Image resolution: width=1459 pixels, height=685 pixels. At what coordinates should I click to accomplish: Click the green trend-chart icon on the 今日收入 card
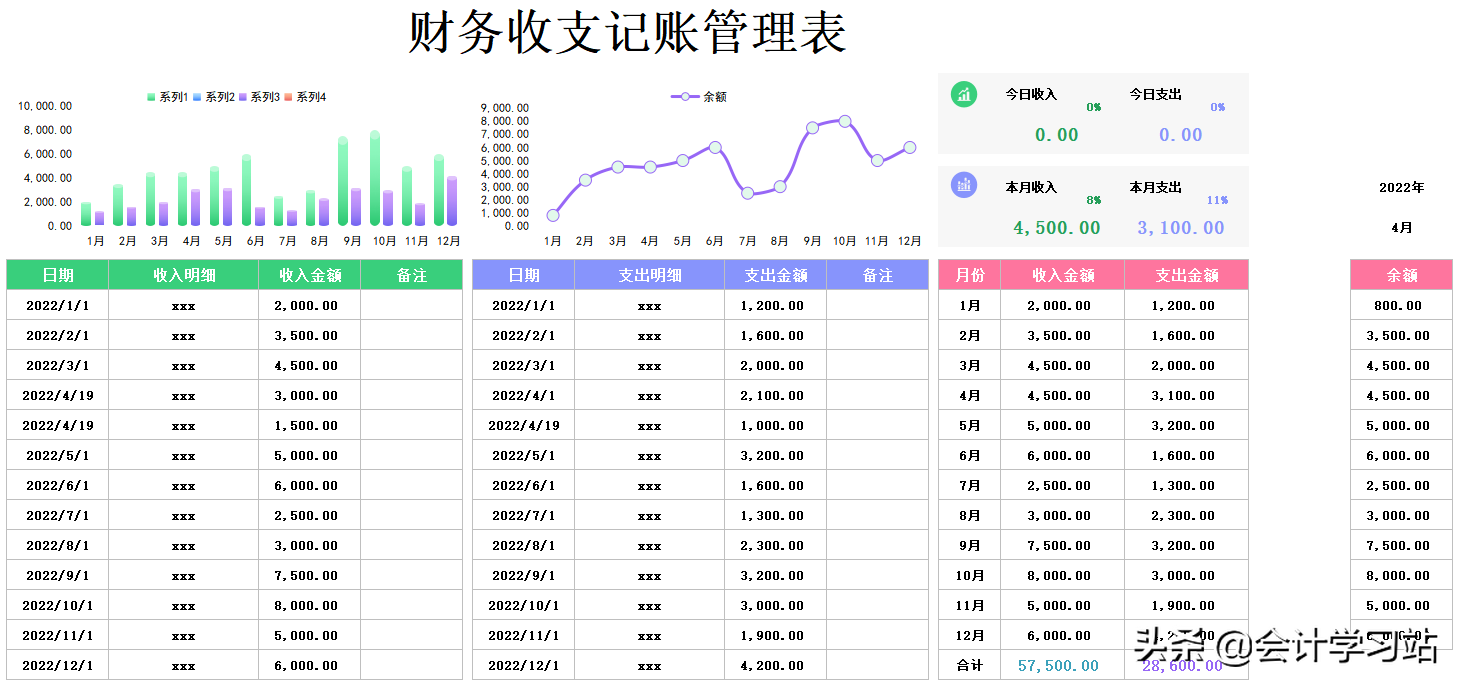(963, 96)
